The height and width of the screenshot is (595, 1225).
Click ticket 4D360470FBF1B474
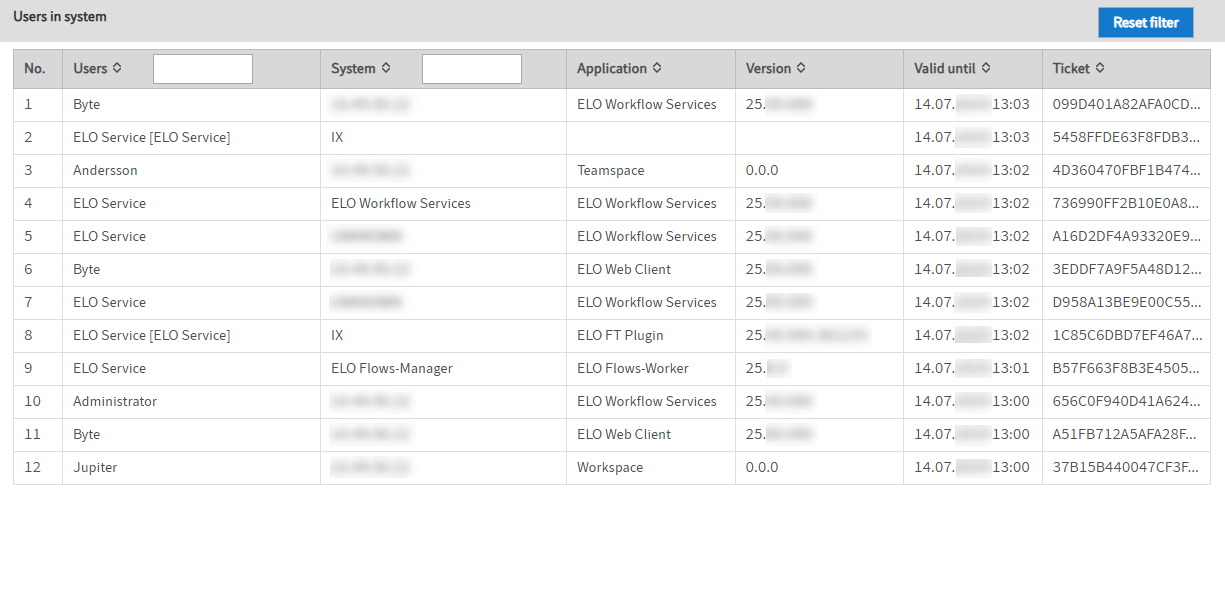pos(1127,170)
